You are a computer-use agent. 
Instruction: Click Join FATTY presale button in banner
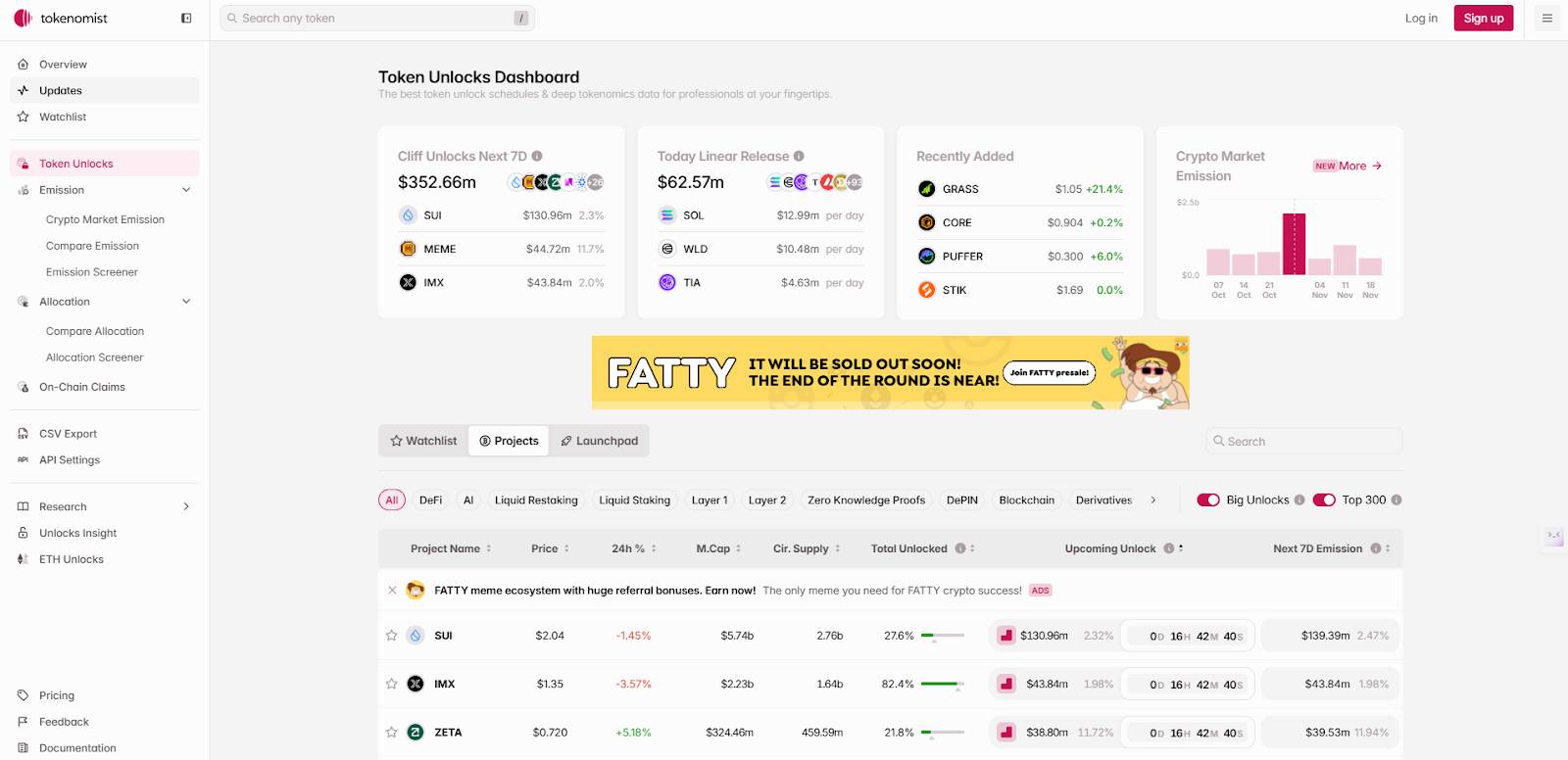pos(1050,372)
